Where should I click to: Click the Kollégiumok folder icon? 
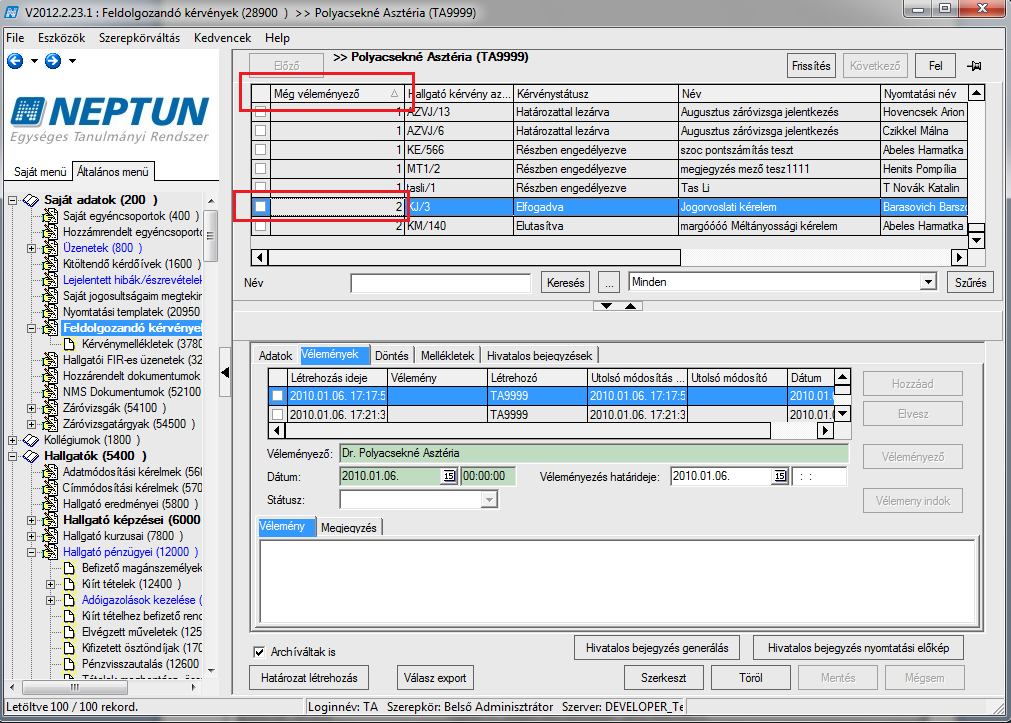click(x=31, y=440)
